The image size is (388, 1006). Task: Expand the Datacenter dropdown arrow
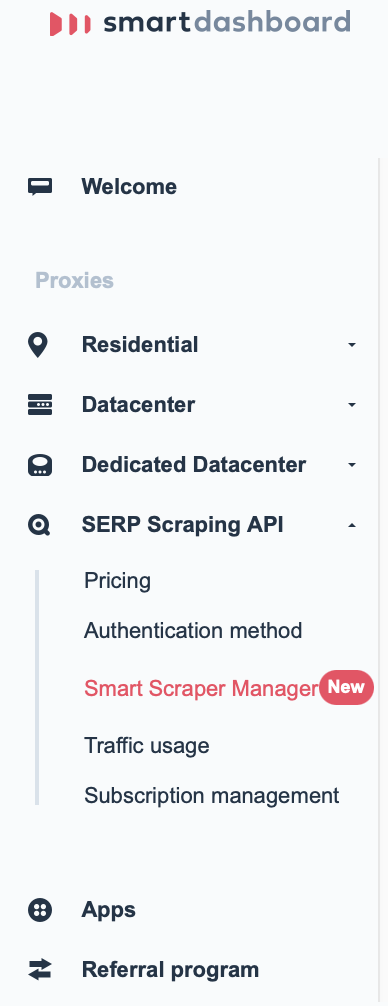(351, 405)
